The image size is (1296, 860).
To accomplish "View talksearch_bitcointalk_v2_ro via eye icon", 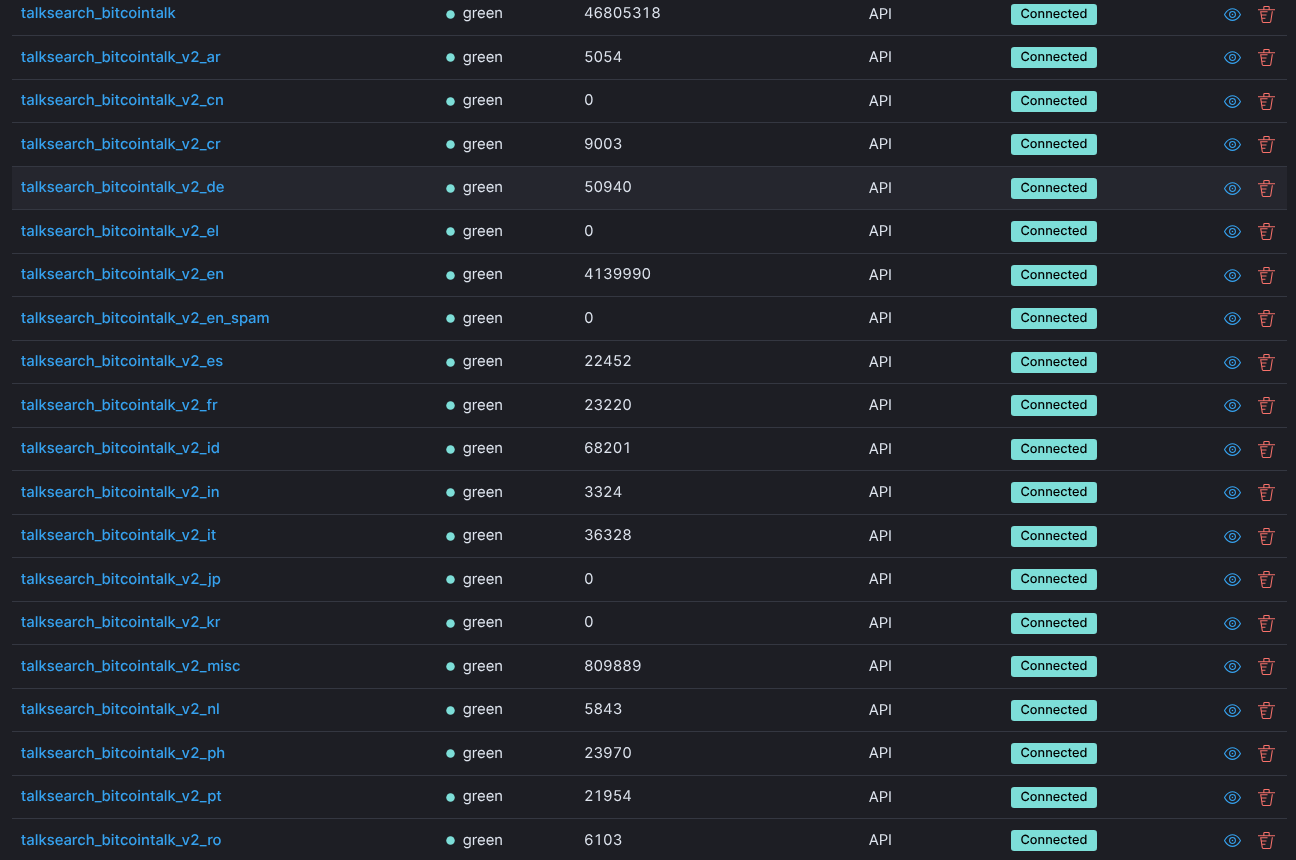I will point(1233,840).
